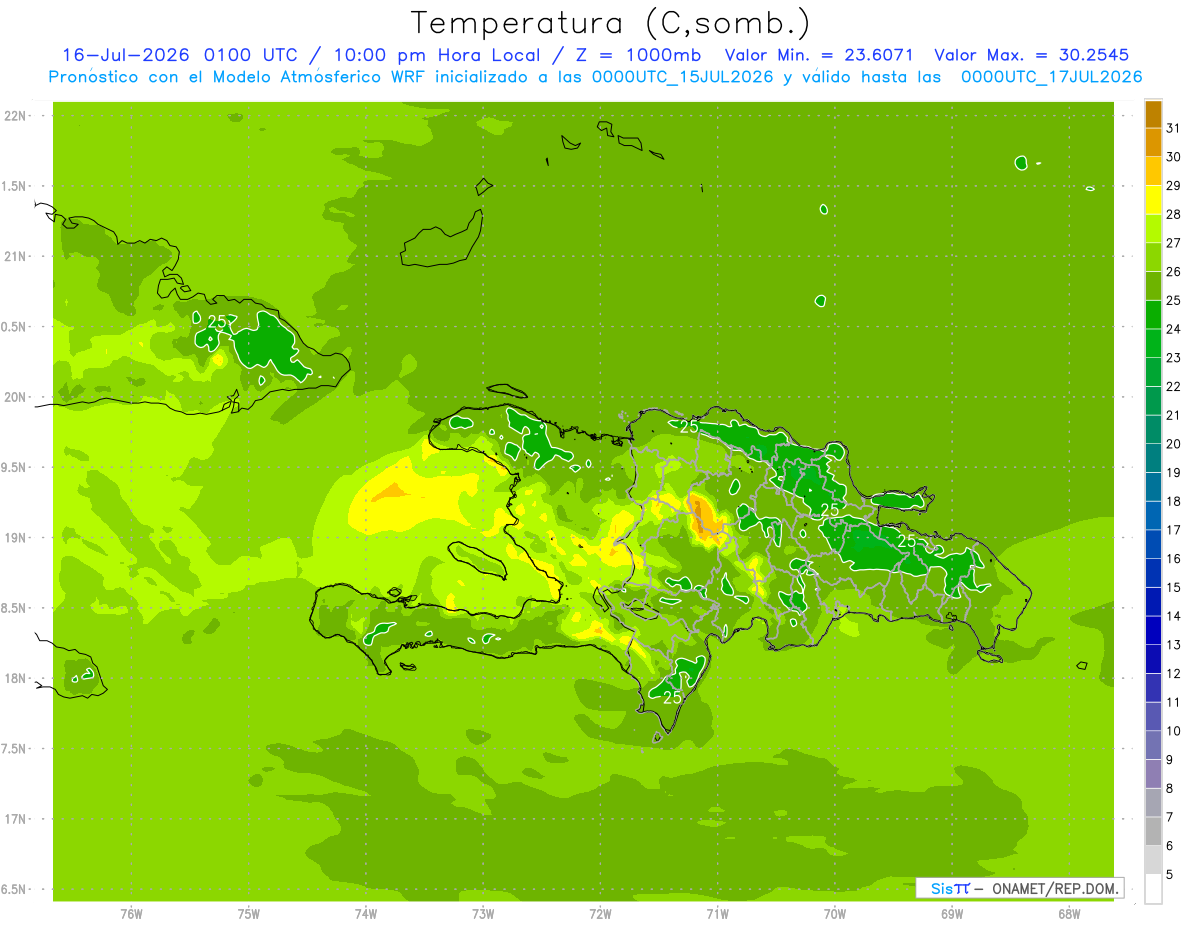Click the color bar label "5"
The width and height of the screenshot is (1200, 927).
tap(1170, 875)
